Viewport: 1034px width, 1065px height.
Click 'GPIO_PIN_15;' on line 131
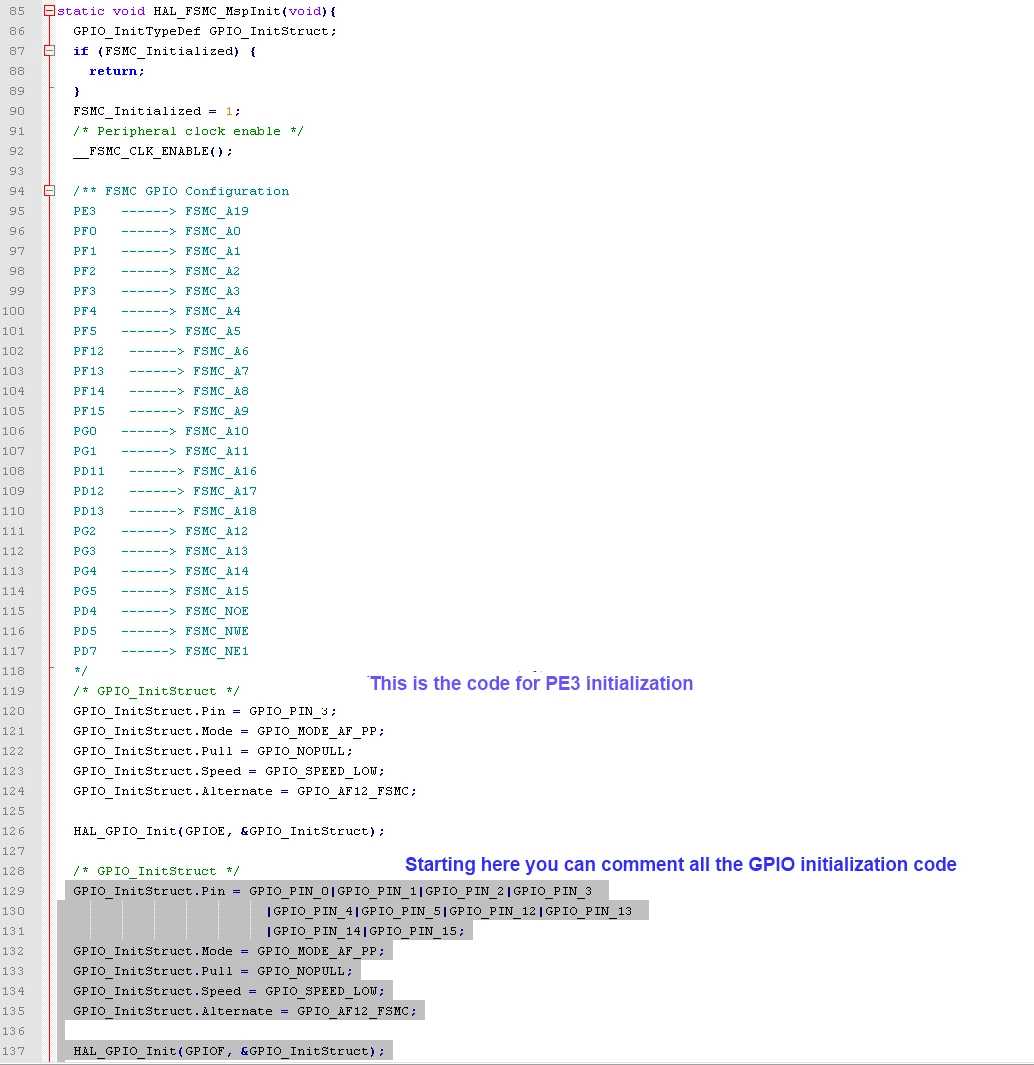click(416, 931)
